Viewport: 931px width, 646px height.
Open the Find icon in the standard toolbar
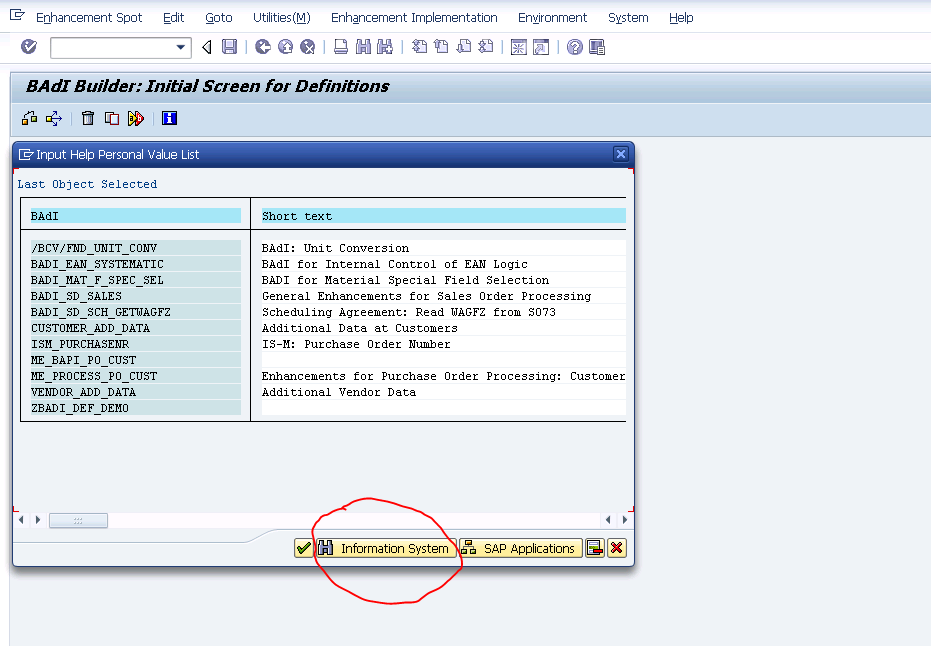[362, 46]
